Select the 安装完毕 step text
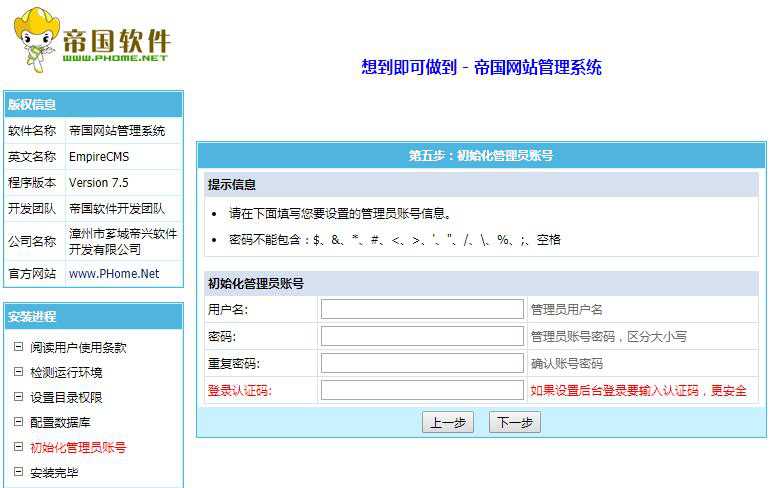Screen dimensions: 770x488 click(54, 473)
